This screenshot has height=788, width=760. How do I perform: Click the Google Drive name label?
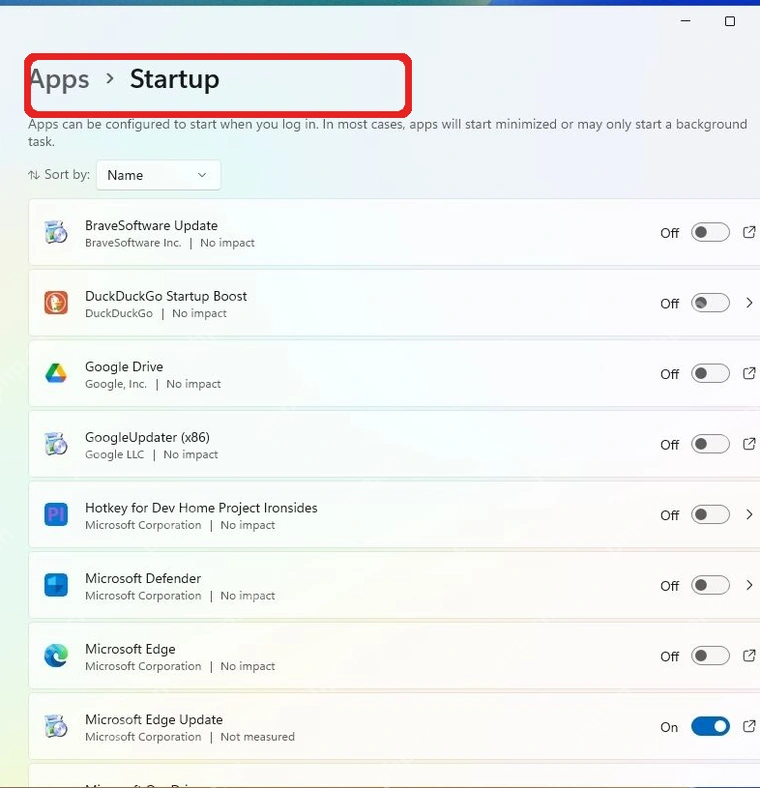click(x=124, y=367)
